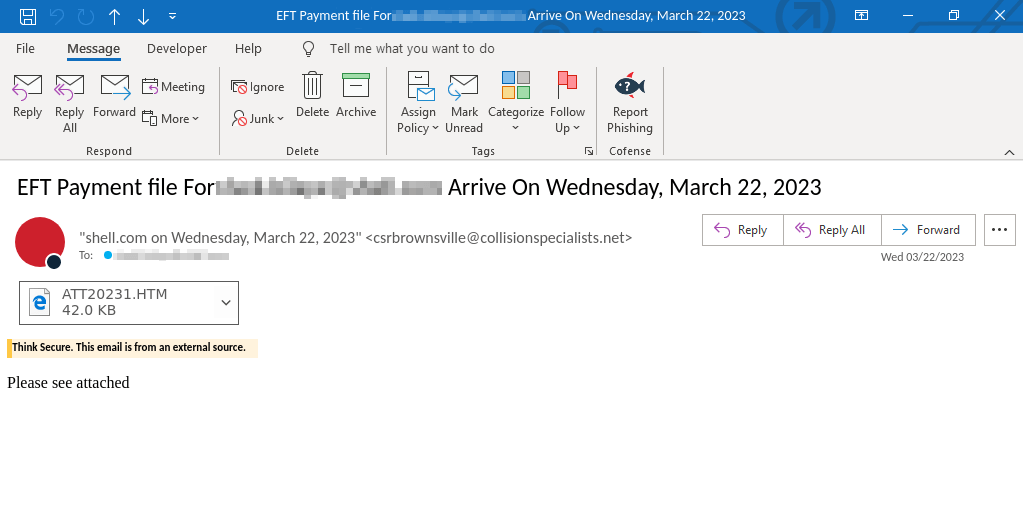Open the Categorize color menu

pyautogui.click(x=515, y=103)
